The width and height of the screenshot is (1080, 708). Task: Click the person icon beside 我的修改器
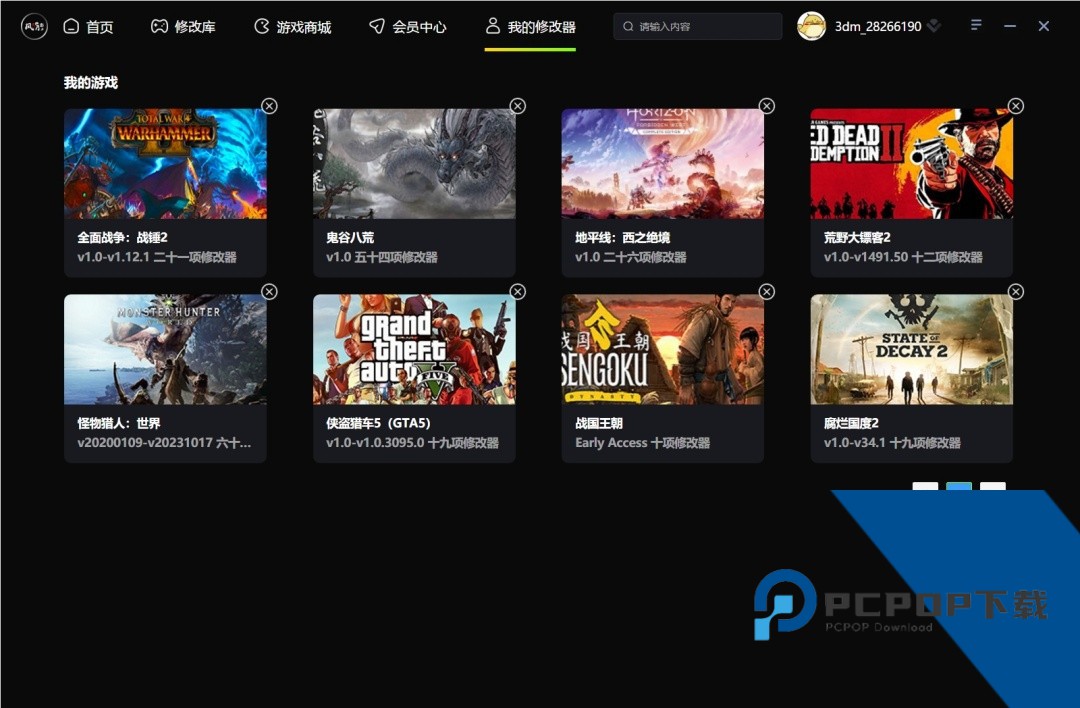492,26
